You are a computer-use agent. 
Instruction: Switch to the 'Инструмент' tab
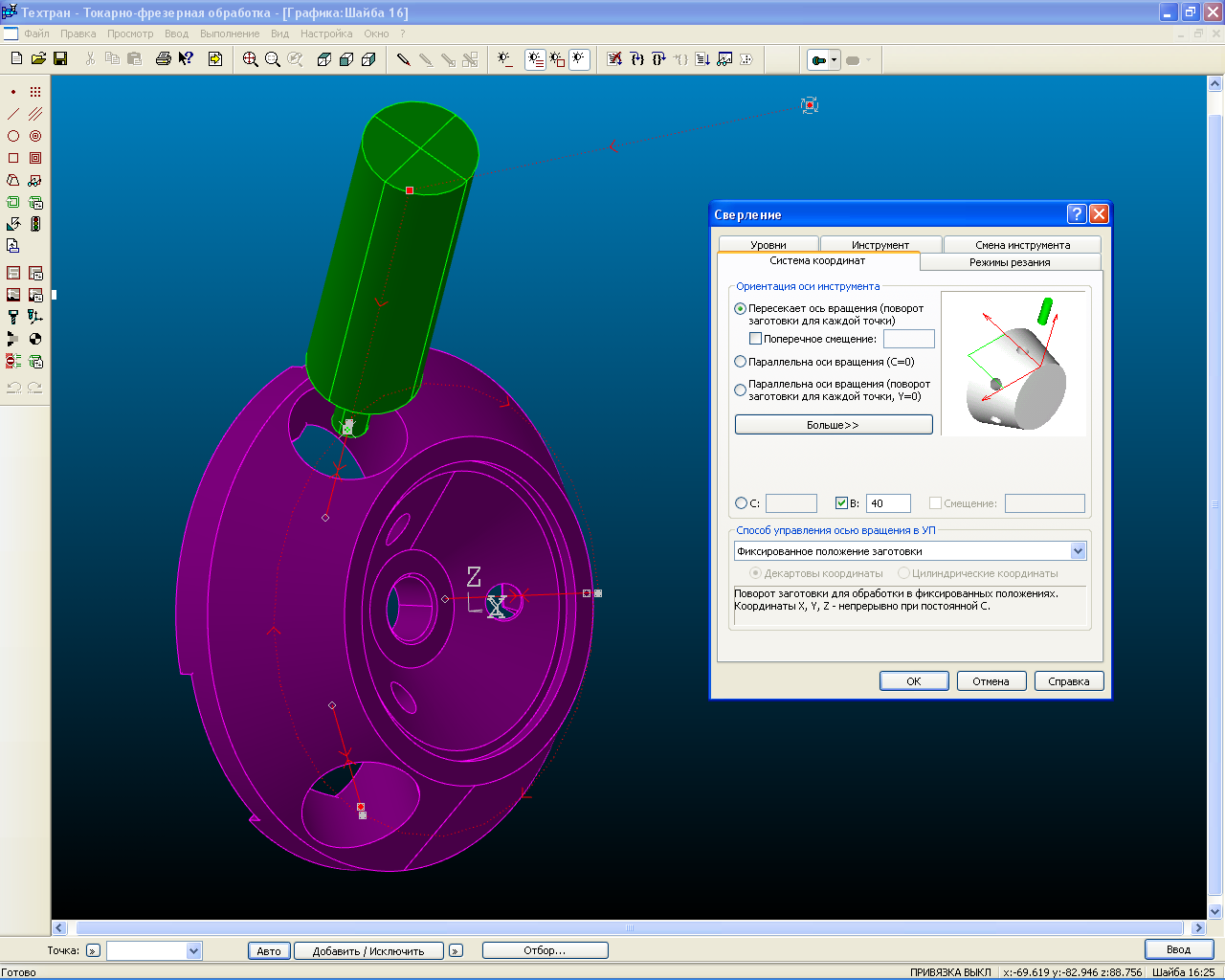click(x=880, y=245)
